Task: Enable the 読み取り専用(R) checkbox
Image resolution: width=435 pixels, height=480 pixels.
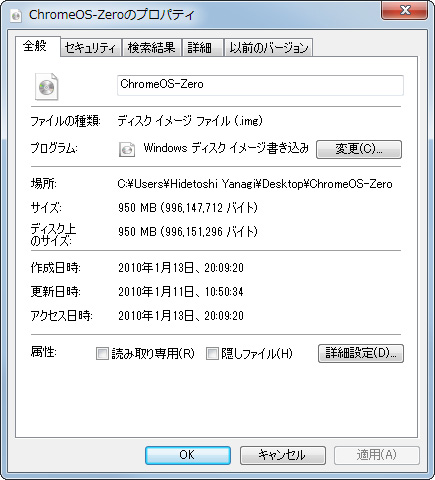Action: (102, 353)
